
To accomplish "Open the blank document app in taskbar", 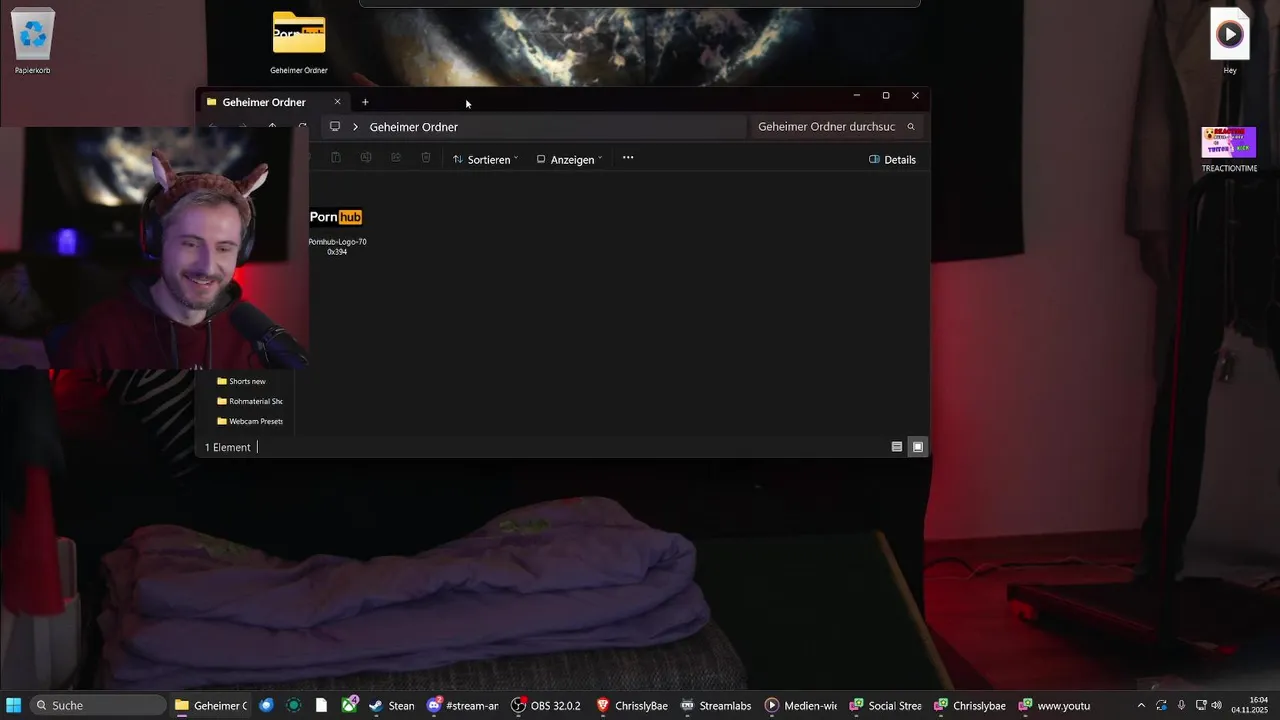I will point(321,705).
